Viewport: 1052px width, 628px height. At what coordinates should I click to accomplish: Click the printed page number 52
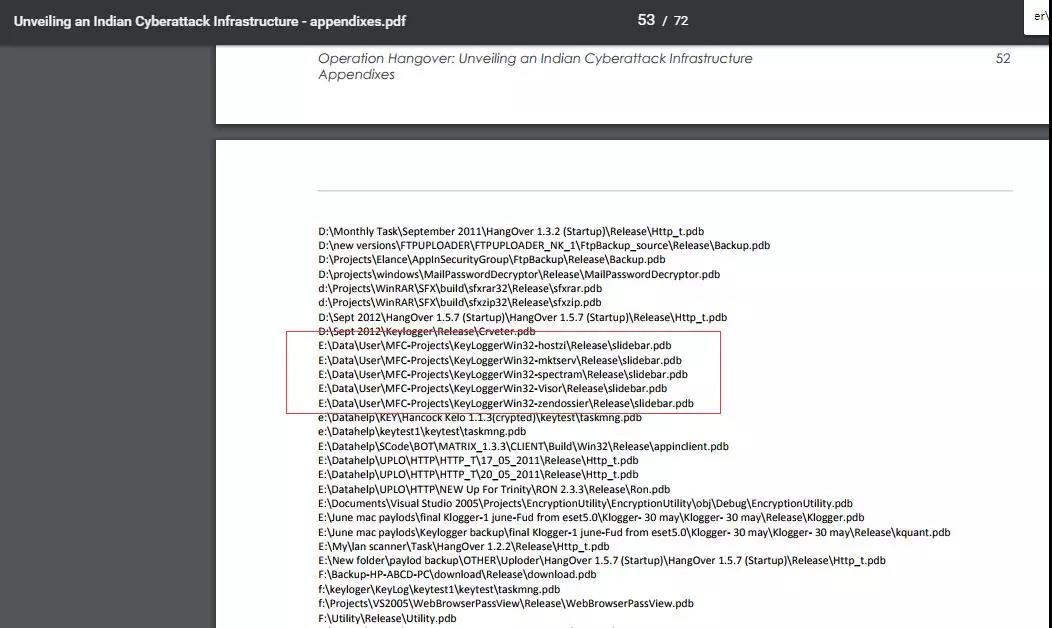point(1002,58)
